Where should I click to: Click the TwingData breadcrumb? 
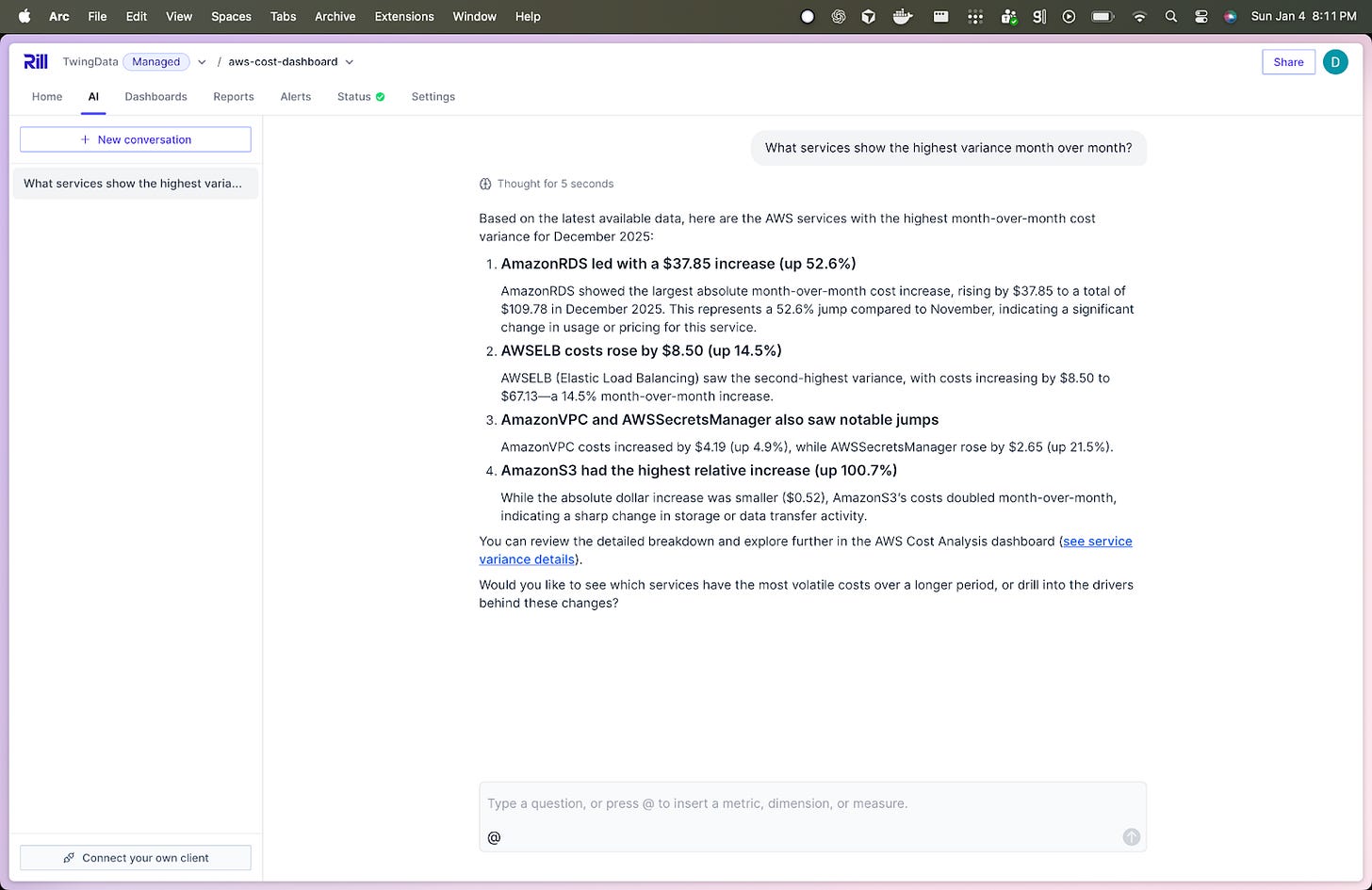tap(90, 61)
